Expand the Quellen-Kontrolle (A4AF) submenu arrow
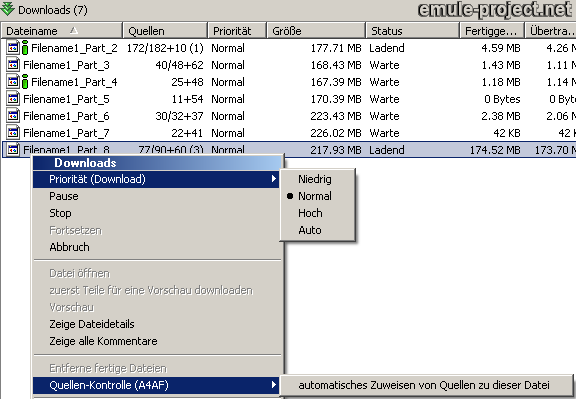Viewport: 576px width, 399px height. click(x=273, y=385)
